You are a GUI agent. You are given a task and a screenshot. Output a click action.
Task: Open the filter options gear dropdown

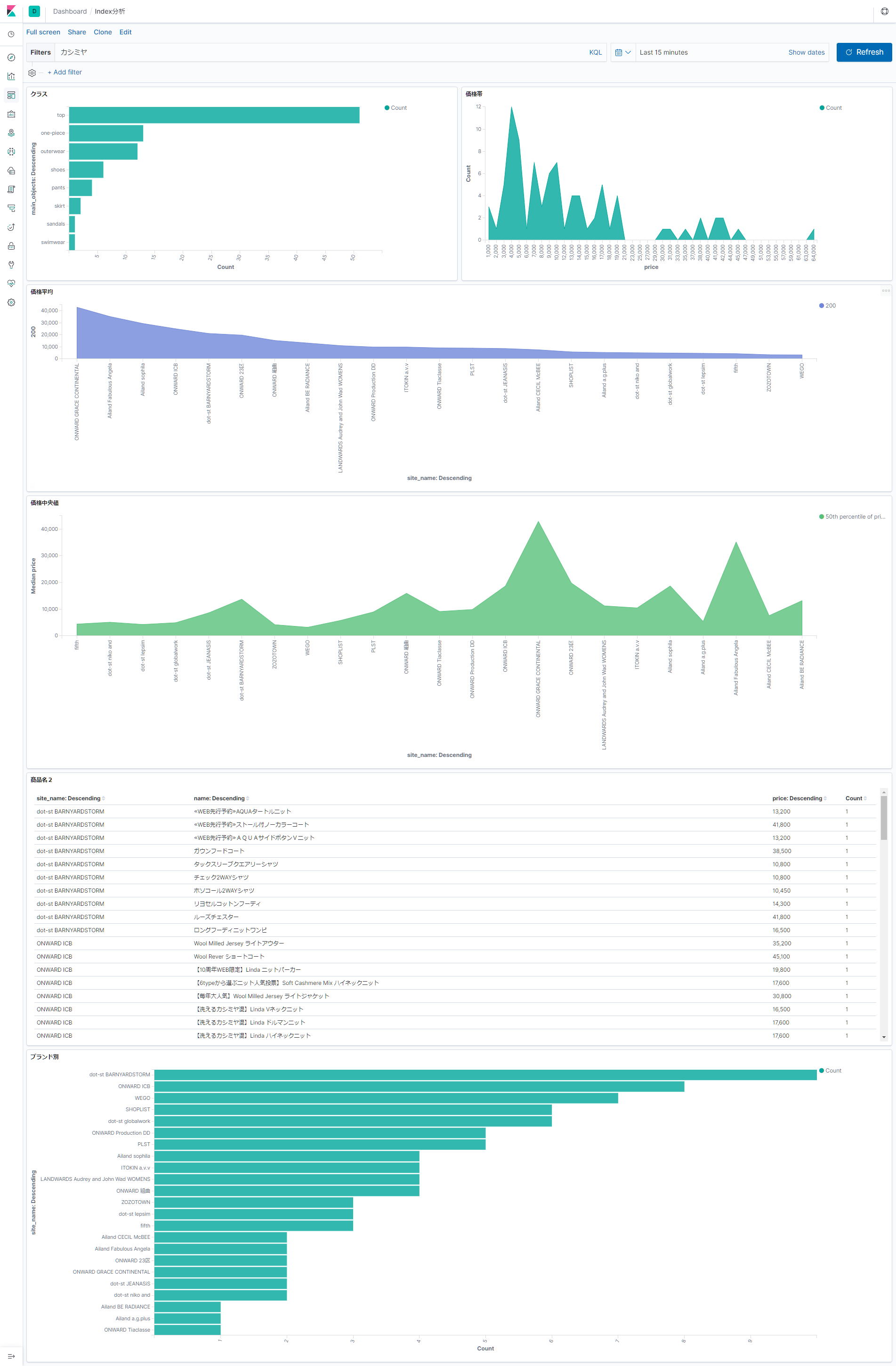[x=32, y=73]
